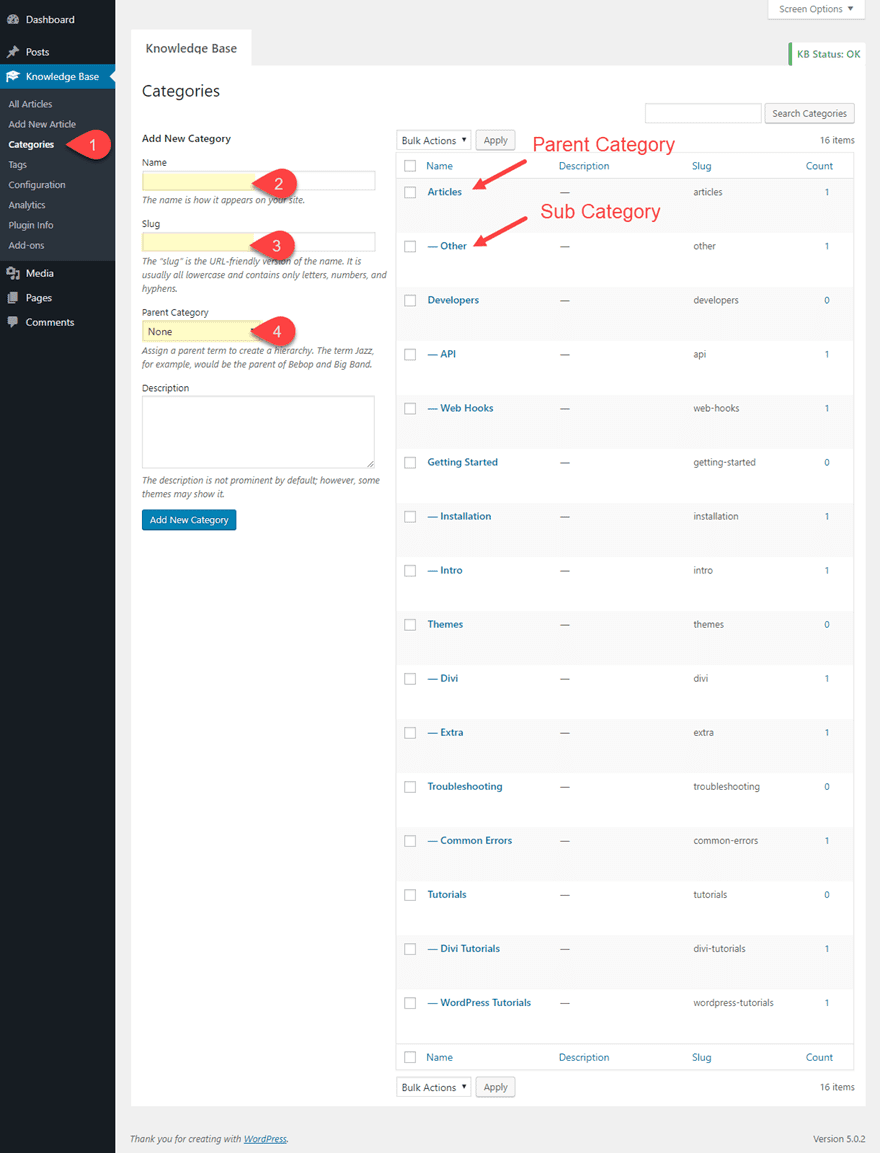The image size is (880, 1153).
Task: Select the checkbox beside Developers row
Action: (x=409, y=300)
